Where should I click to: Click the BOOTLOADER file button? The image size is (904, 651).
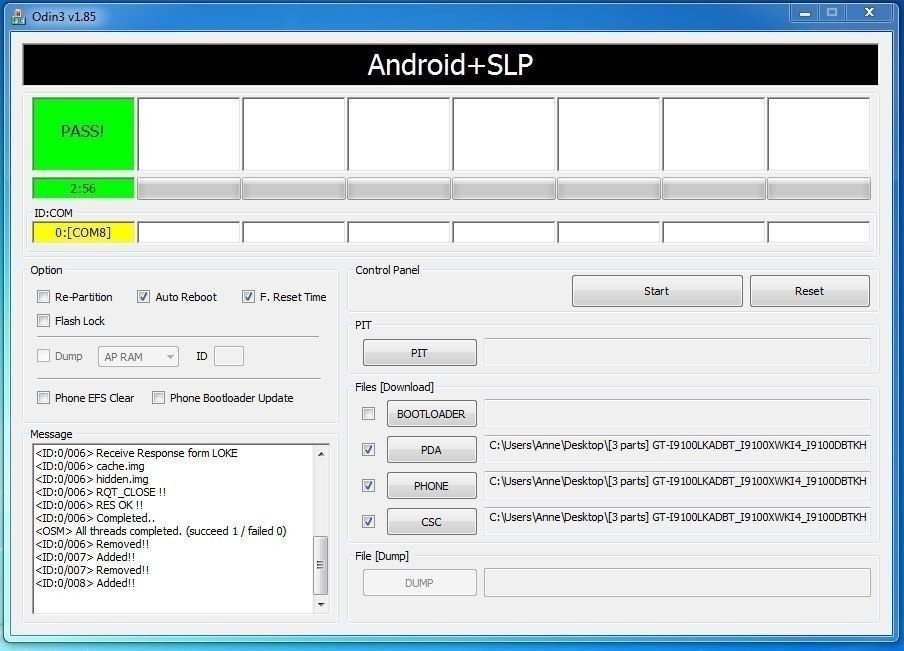tap(431, 413)
